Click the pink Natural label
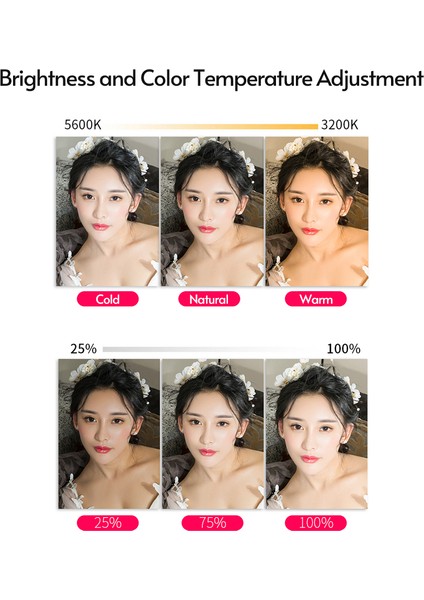 click(x=209, y=299)
